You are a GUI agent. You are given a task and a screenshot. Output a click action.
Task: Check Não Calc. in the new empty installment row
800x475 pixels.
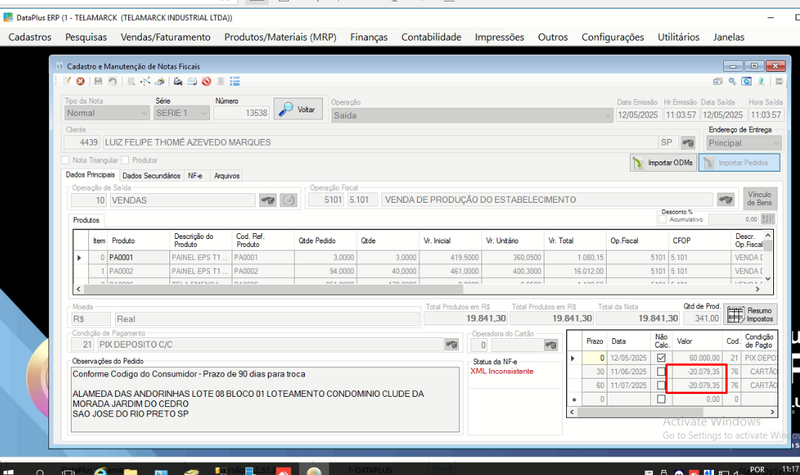661,399
